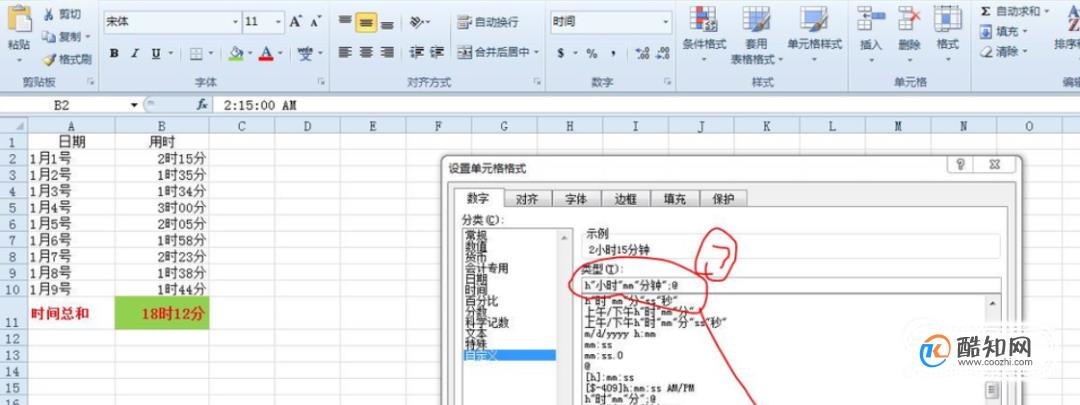
Task: Expand the font size dropdown
Action: pyautogui.click(x=278, y=22)
